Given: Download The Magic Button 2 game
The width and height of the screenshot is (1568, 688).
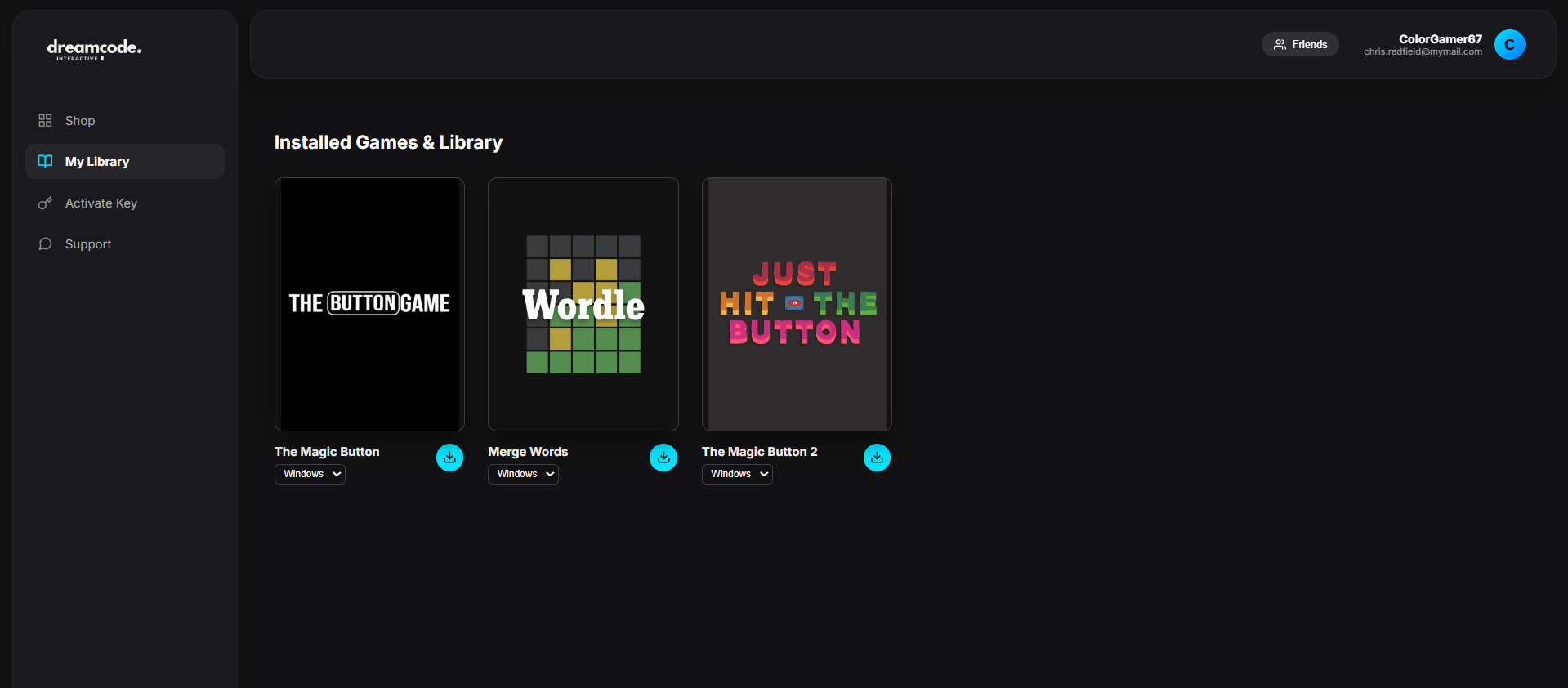Looking at the screenshot, I should (877, 458).
